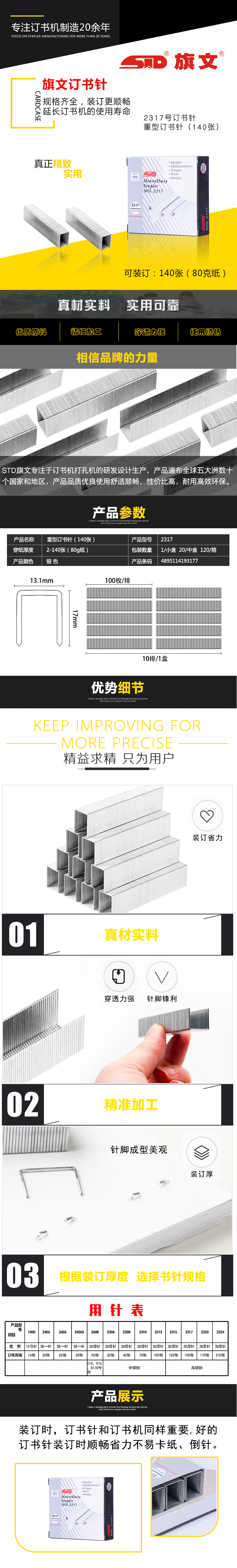Image resolution: width=237 pixels, height=1568 pixels.
Task: Select the 使用顺畅 feature label
Action: pos(205,332)
